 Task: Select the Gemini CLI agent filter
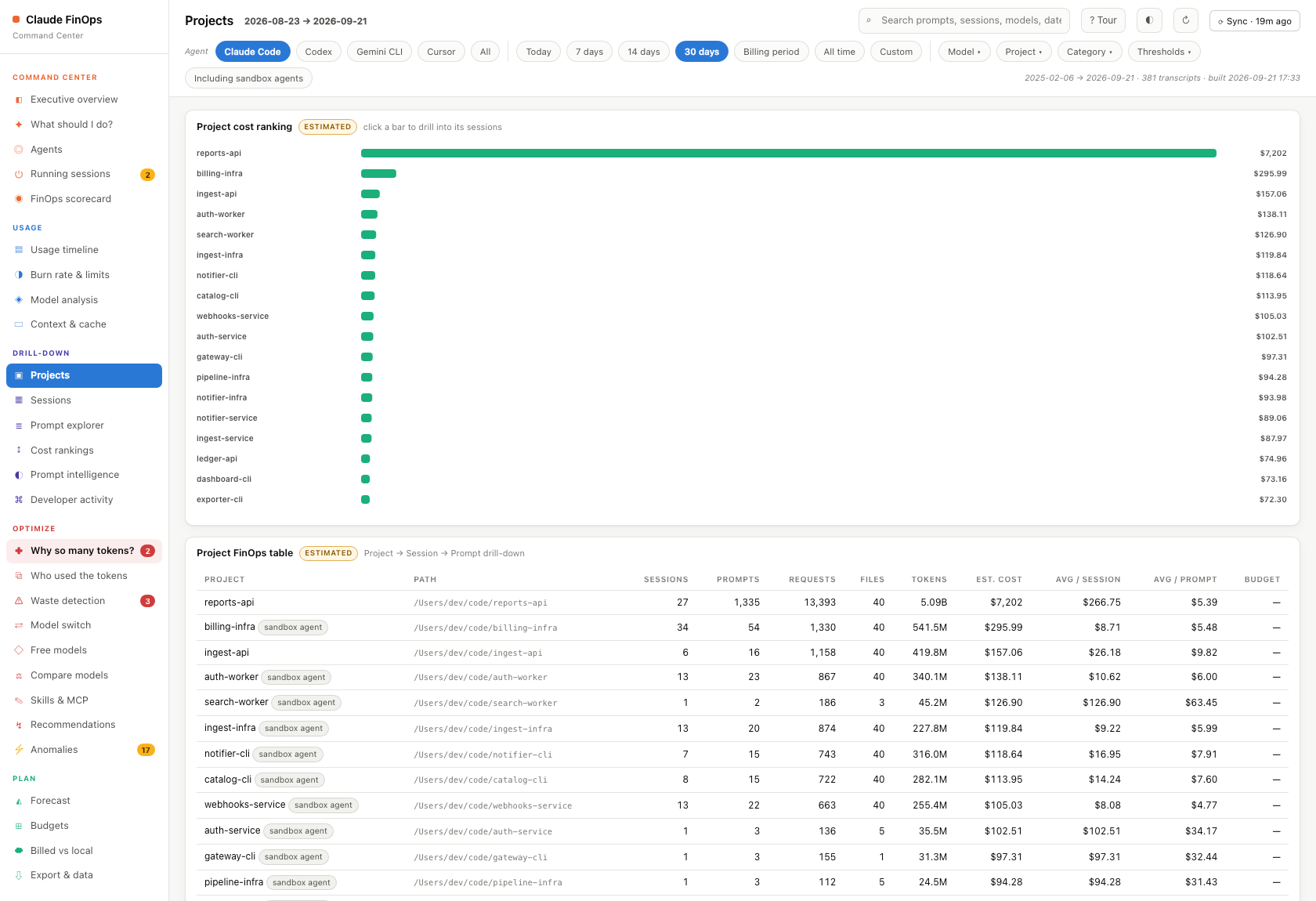pos(380,52)
